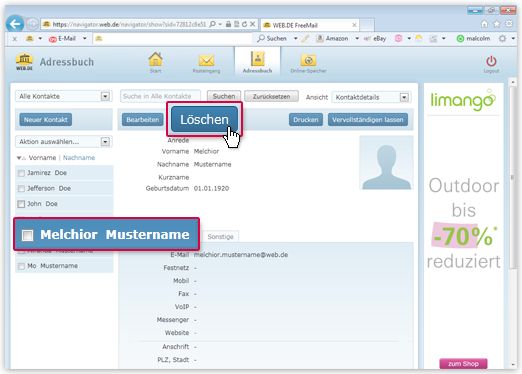Open browser tools gear icon
This screenshot has width=522, height=374.
(x=509, y=24)
